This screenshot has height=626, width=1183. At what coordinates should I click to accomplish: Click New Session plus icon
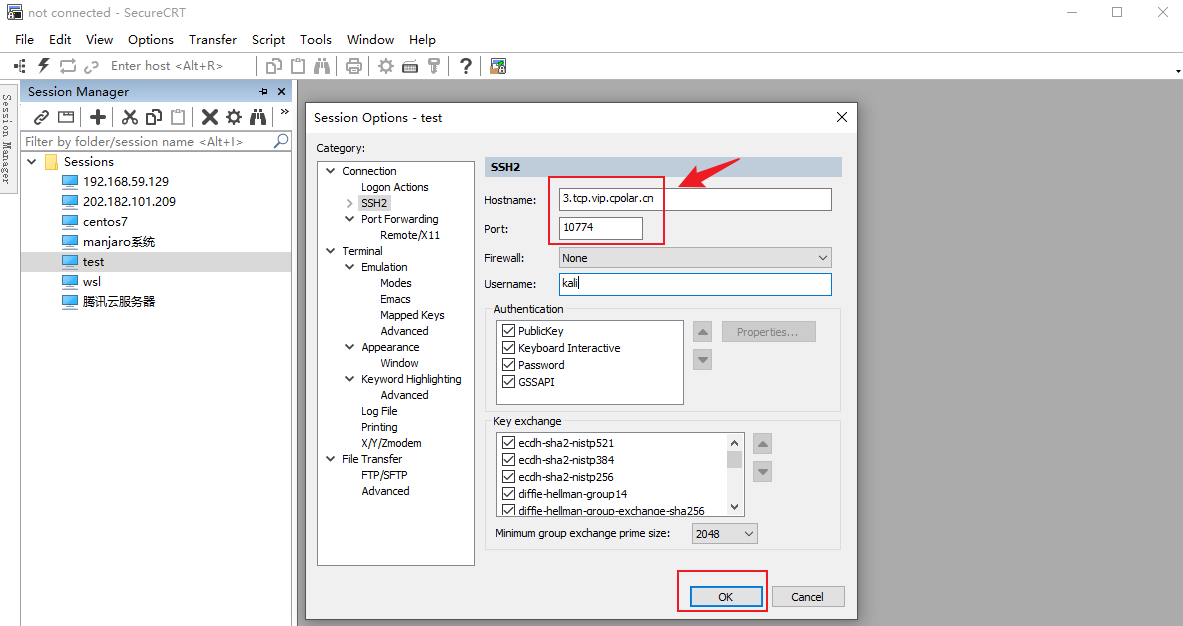pyautogui.click(x=97, y=117)
